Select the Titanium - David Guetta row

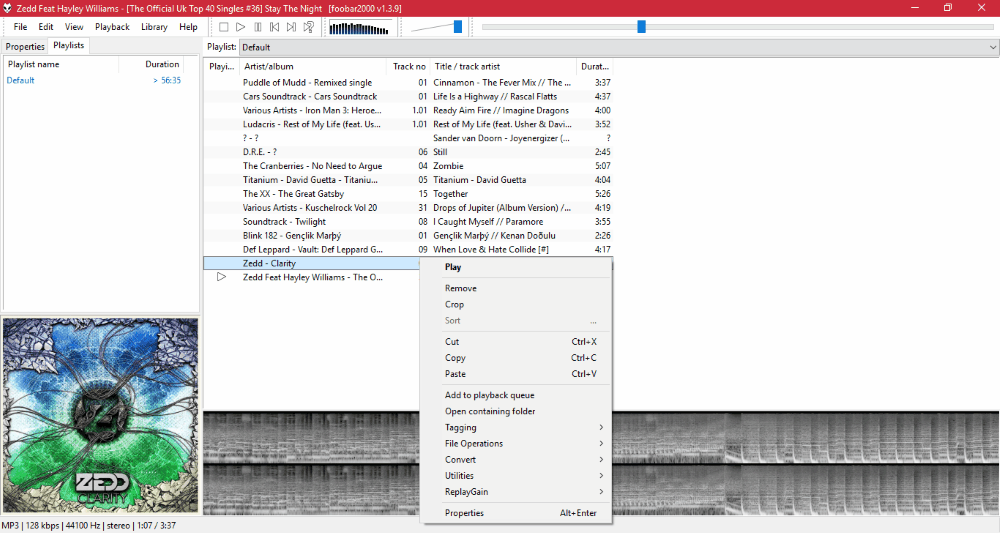point(408,180)
